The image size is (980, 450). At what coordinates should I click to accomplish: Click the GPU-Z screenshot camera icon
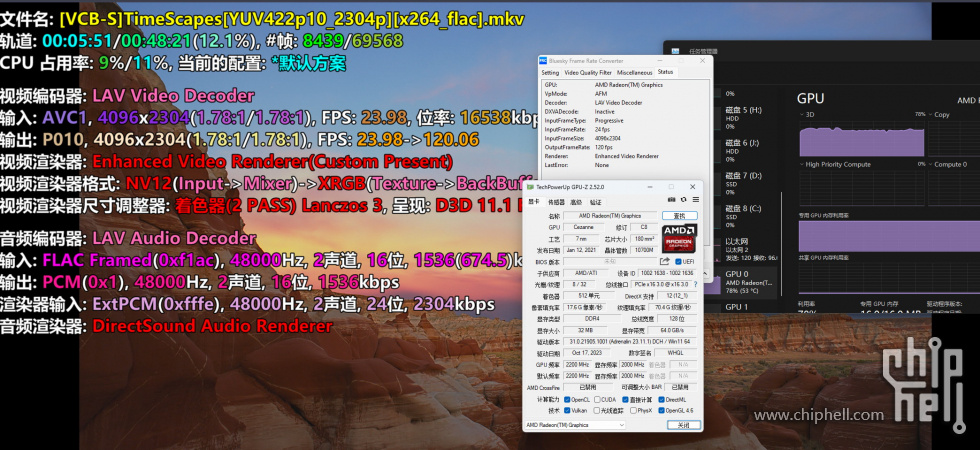672,199
